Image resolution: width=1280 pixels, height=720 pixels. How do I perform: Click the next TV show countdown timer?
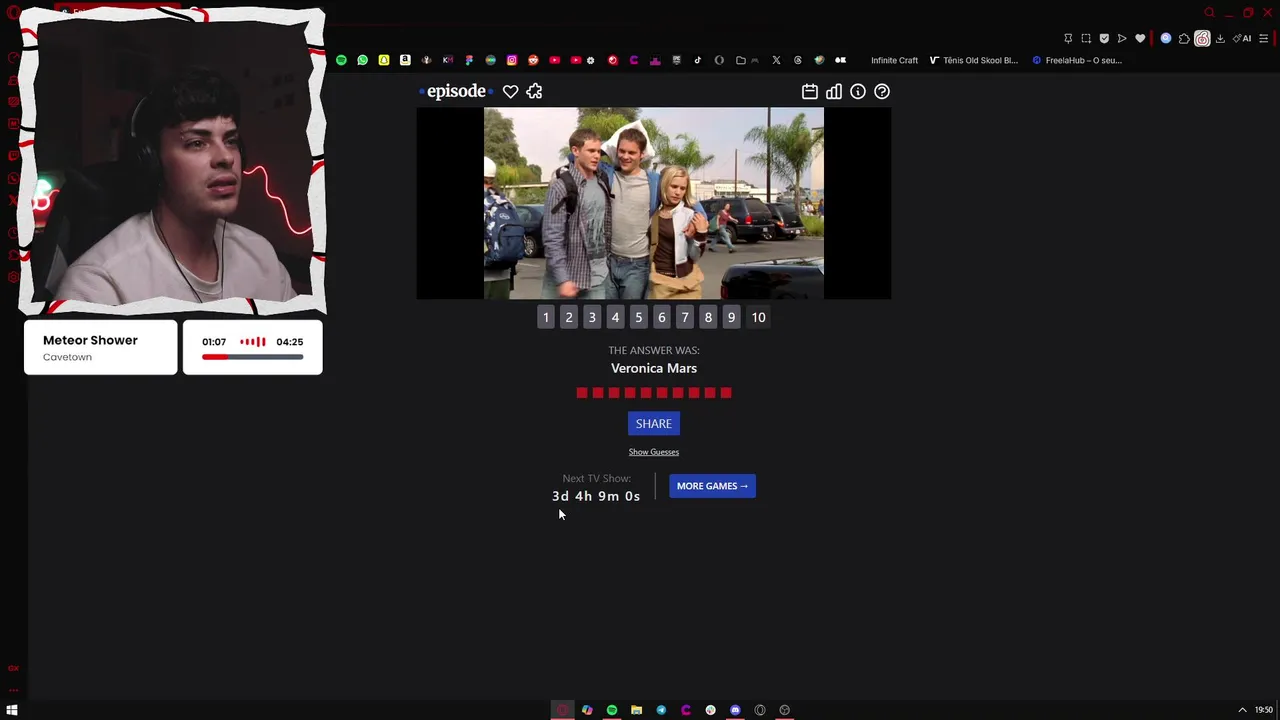(x=596, y=496)
